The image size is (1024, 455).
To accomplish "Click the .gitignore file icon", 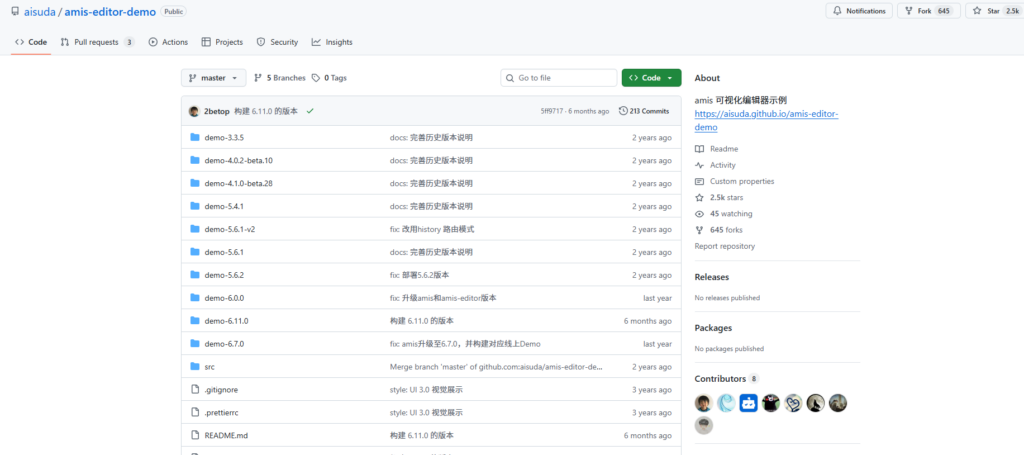I will click(195, 389).
